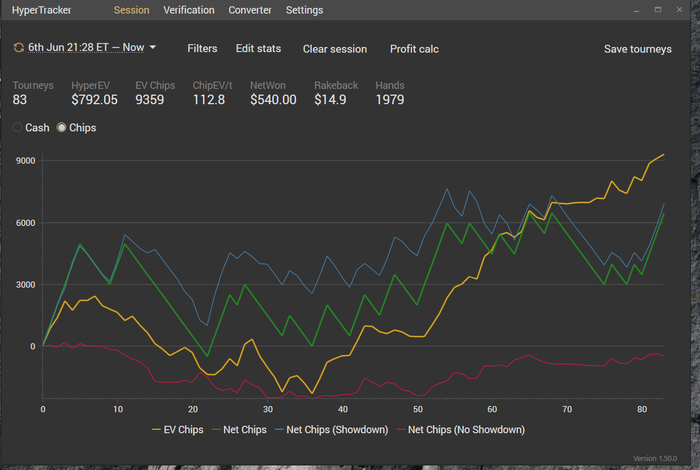The height and width of the screenshot is (470, 700).
Task: Click the NetWon value $540.00
Action: pos(273,100)
